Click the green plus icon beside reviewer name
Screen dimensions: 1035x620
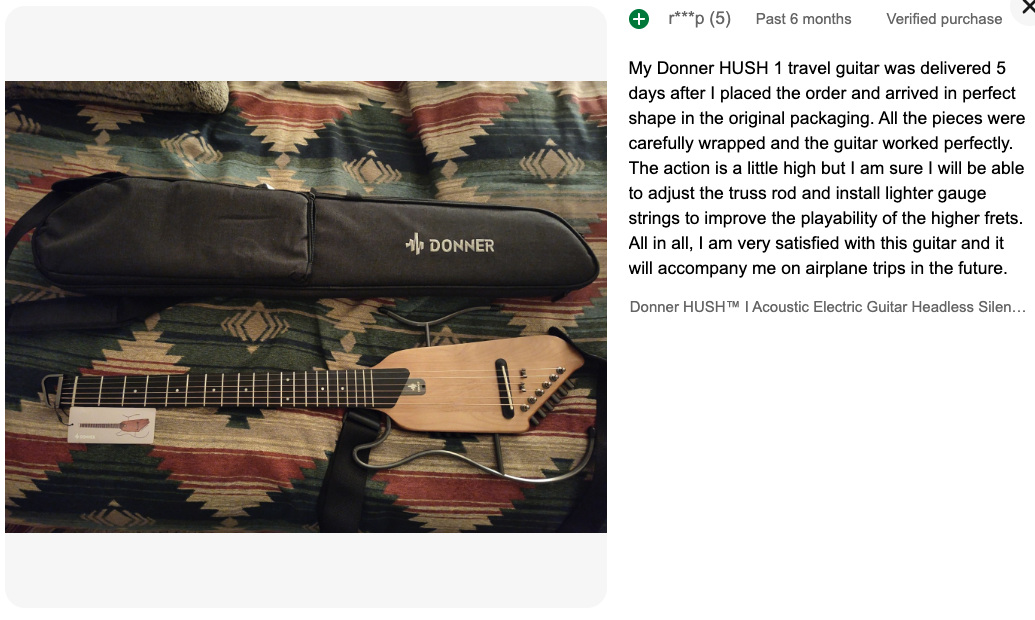click(638, 19)
